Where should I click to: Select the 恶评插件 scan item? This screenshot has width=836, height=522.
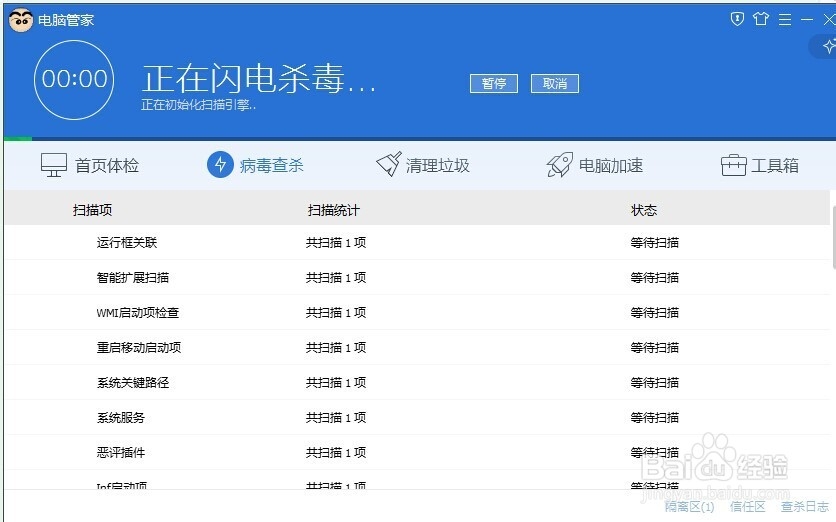click(x=121, y=453)
